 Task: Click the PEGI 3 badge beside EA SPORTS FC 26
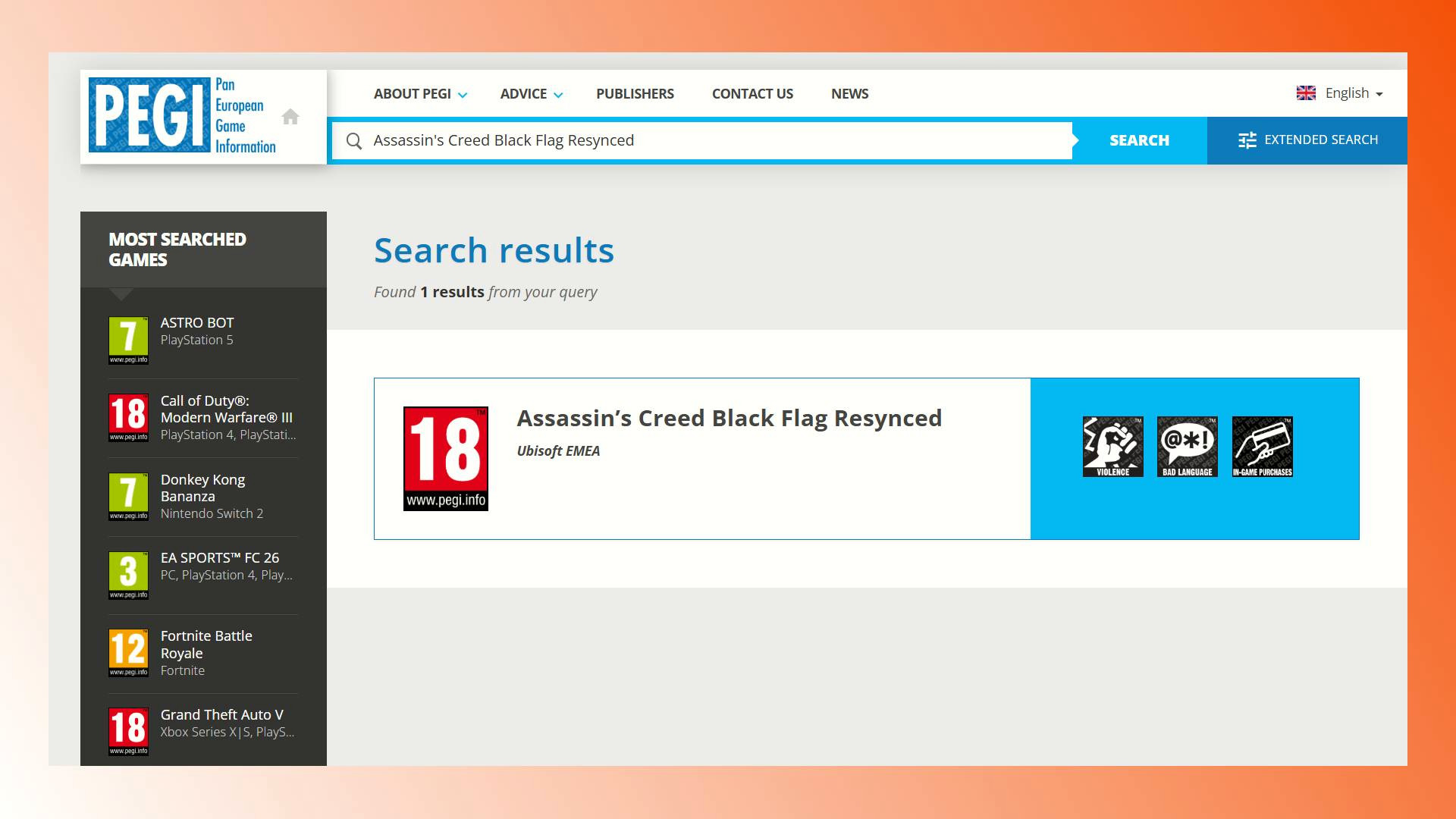tap(128, 575)
